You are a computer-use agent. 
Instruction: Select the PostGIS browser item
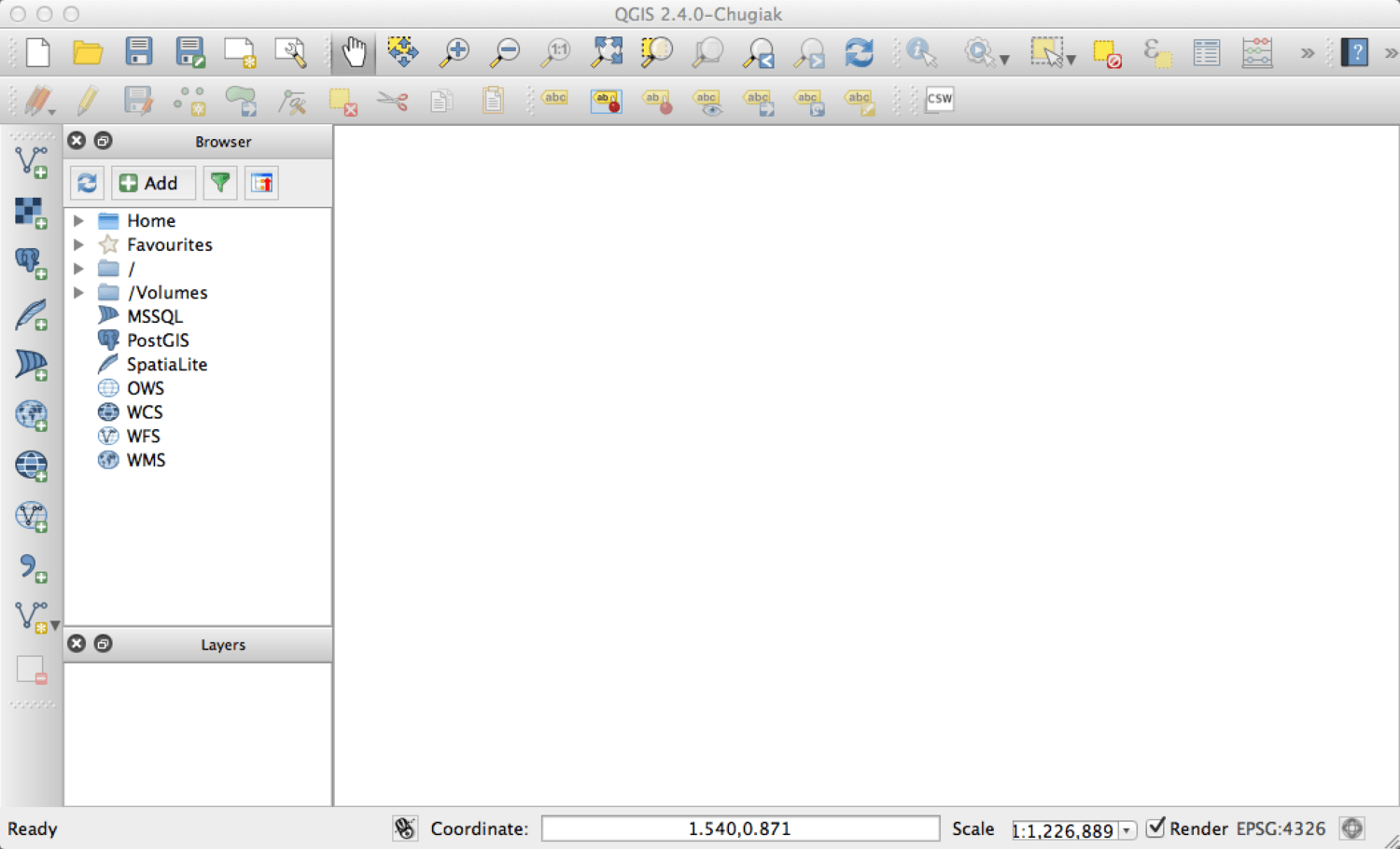pos(158,341)
